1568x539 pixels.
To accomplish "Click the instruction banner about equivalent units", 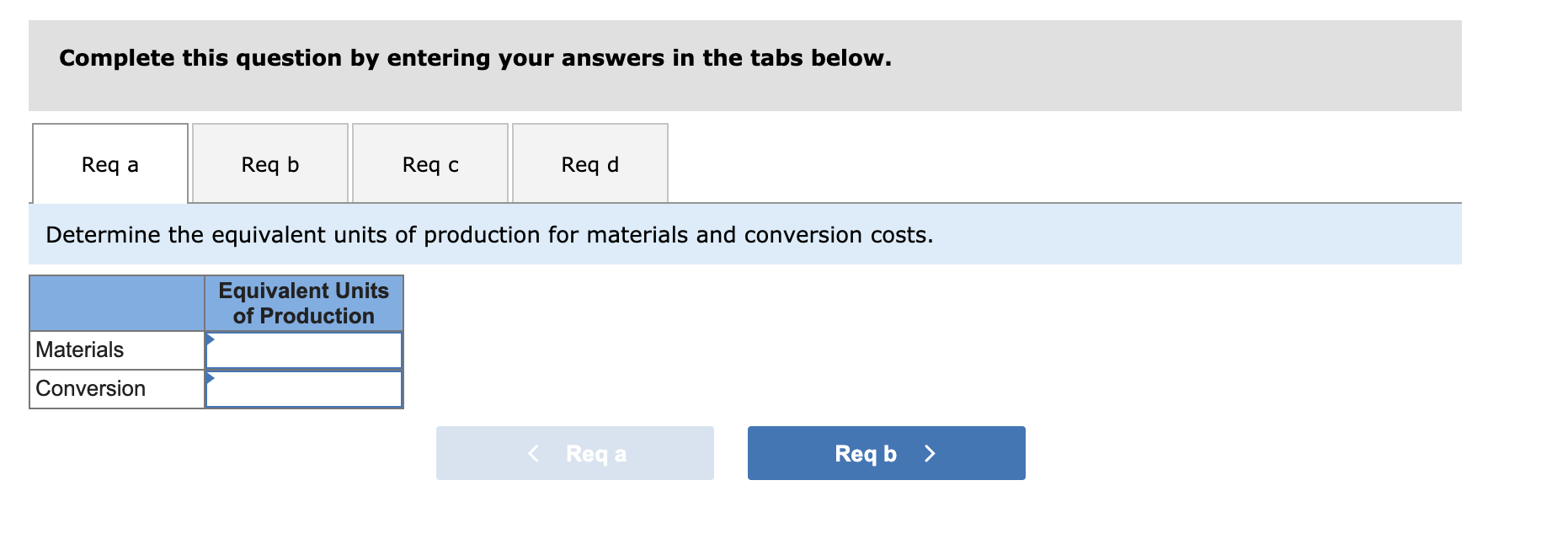I will click(488, 235).
